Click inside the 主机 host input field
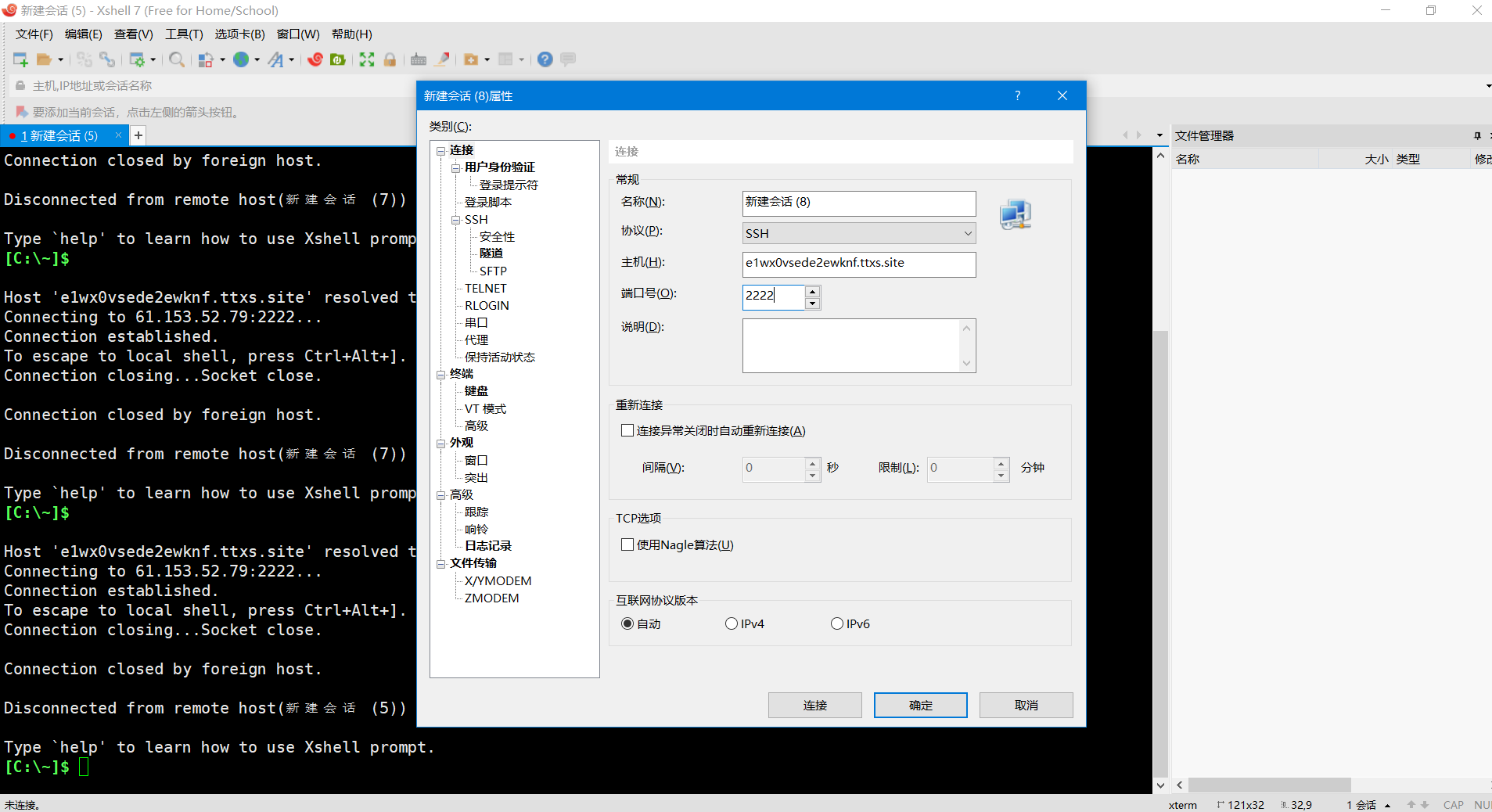The height and width of the screenshot is (812, 1492). [x=858, y=264]
